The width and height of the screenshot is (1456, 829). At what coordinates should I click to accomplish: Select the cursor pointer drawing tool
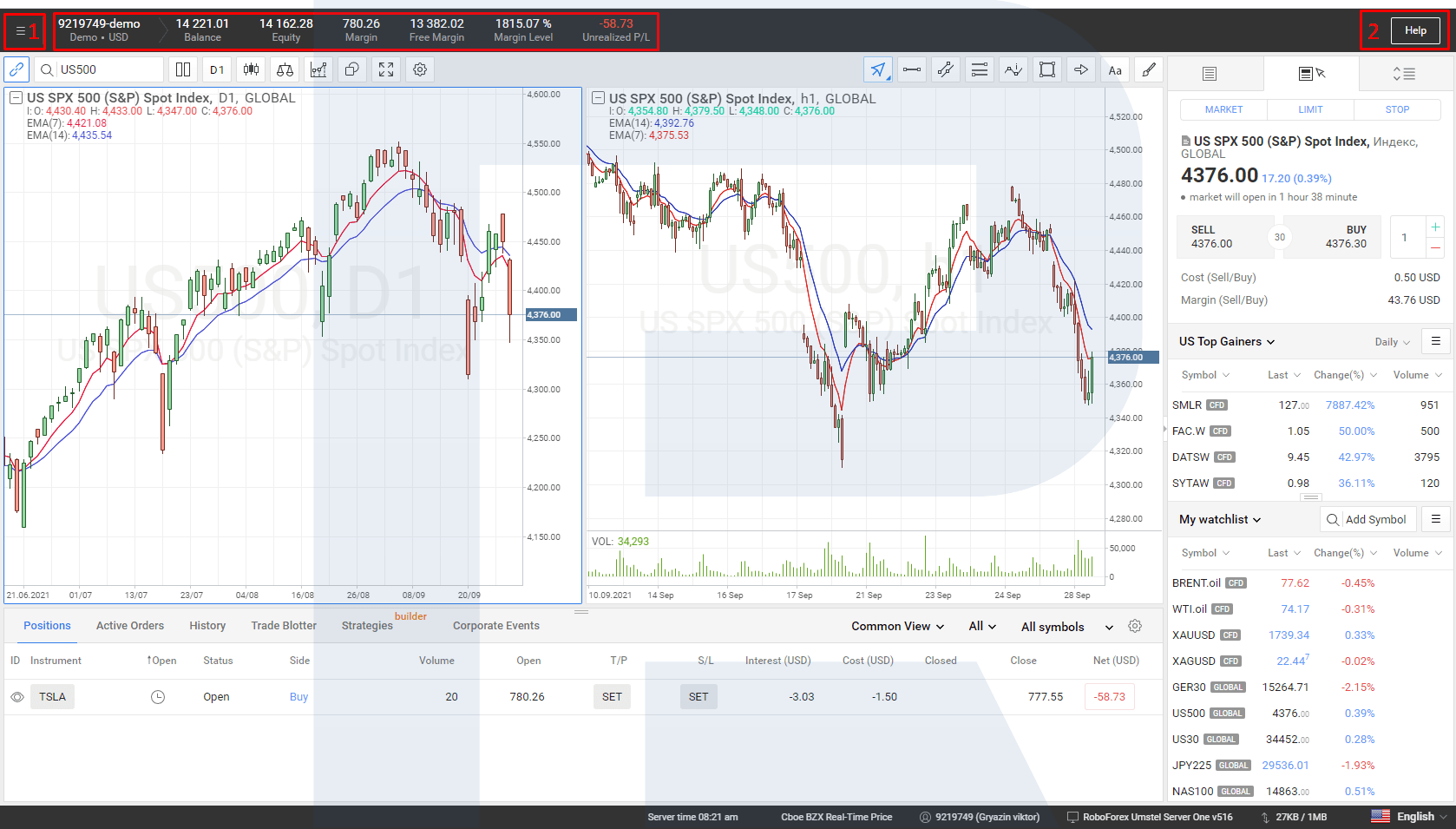point(878,69)
